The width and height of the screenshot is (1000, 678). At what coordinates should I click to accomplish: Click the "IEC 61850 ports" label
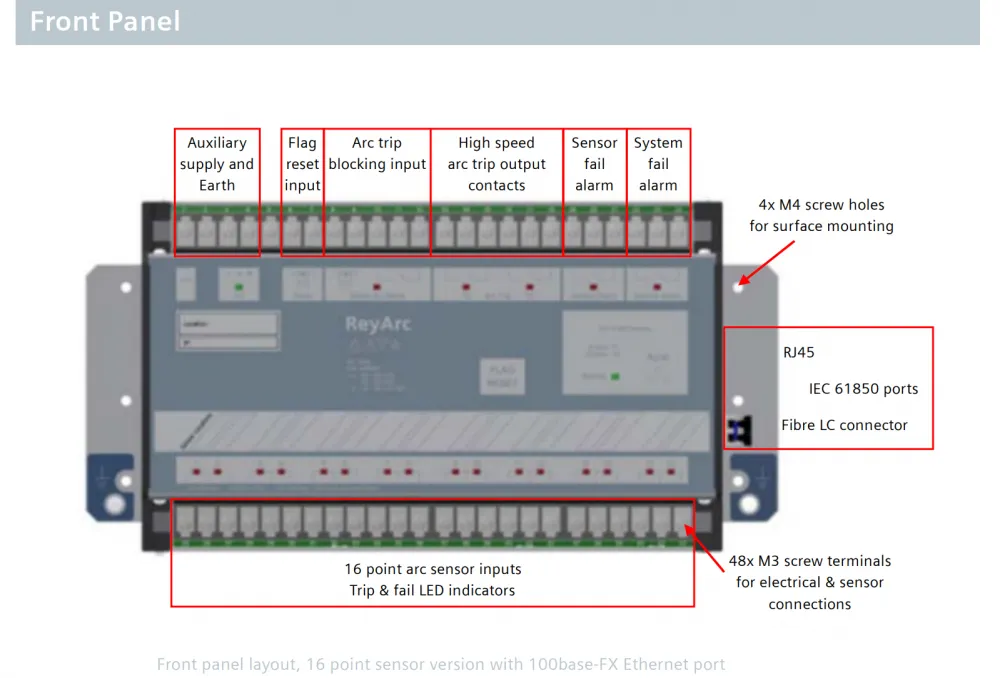point(864,388)
